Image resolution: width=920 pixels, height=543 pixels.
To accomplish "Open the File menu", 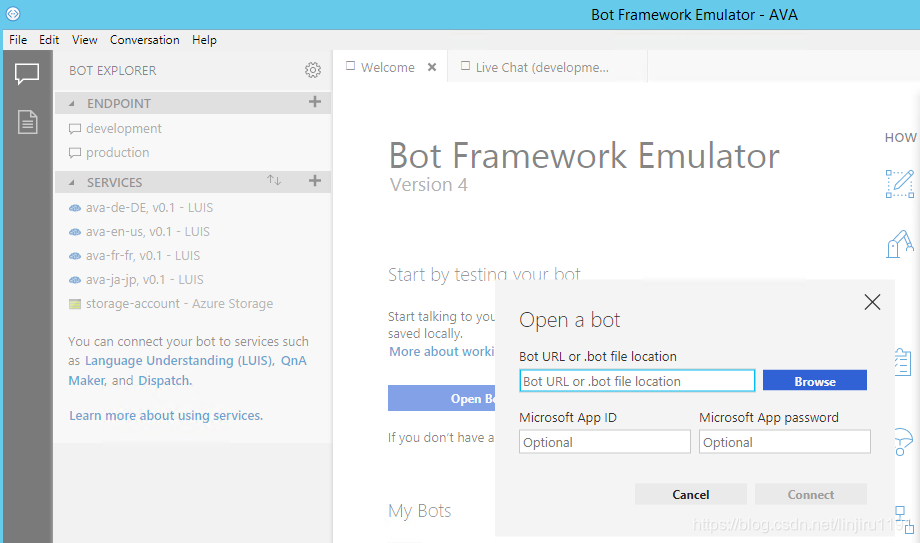I will coord(18,40).
